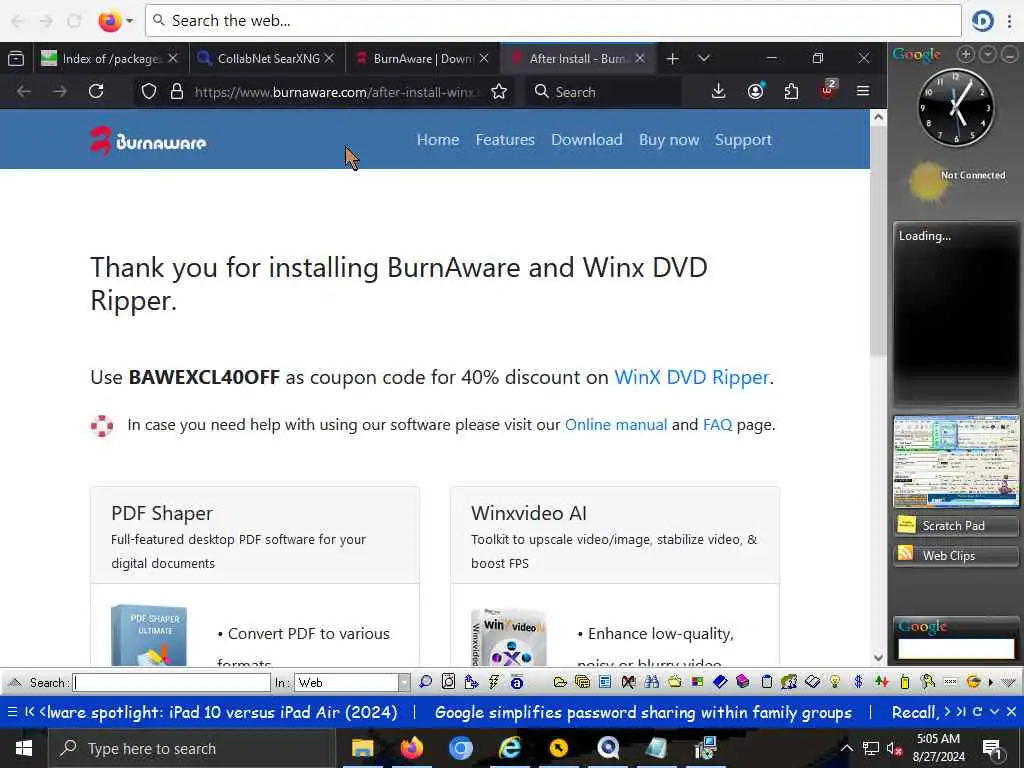This screenshot has height=768, width=1024.
Task: Click the muted volume tray icon
Action: click(894, 749)
